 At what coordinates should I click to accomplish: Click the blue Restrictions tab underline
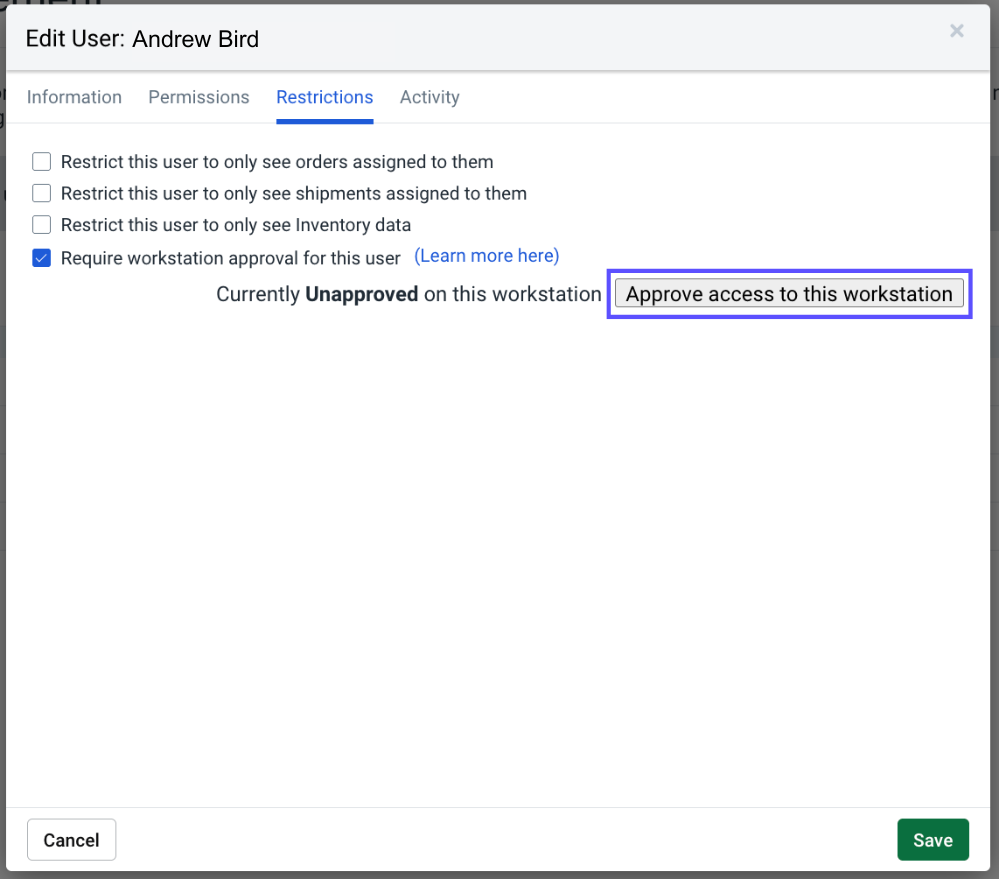324,119
